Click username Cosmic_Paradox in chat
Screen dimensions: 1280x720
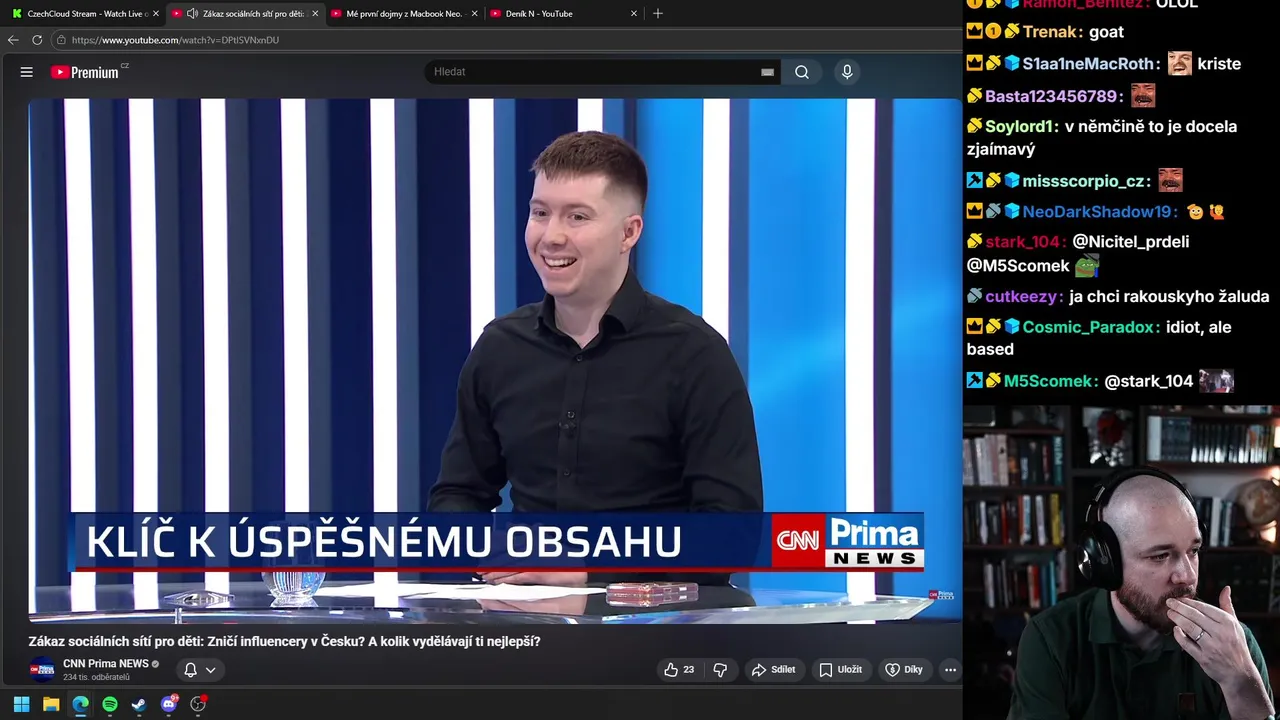(x=1091, y=327)
